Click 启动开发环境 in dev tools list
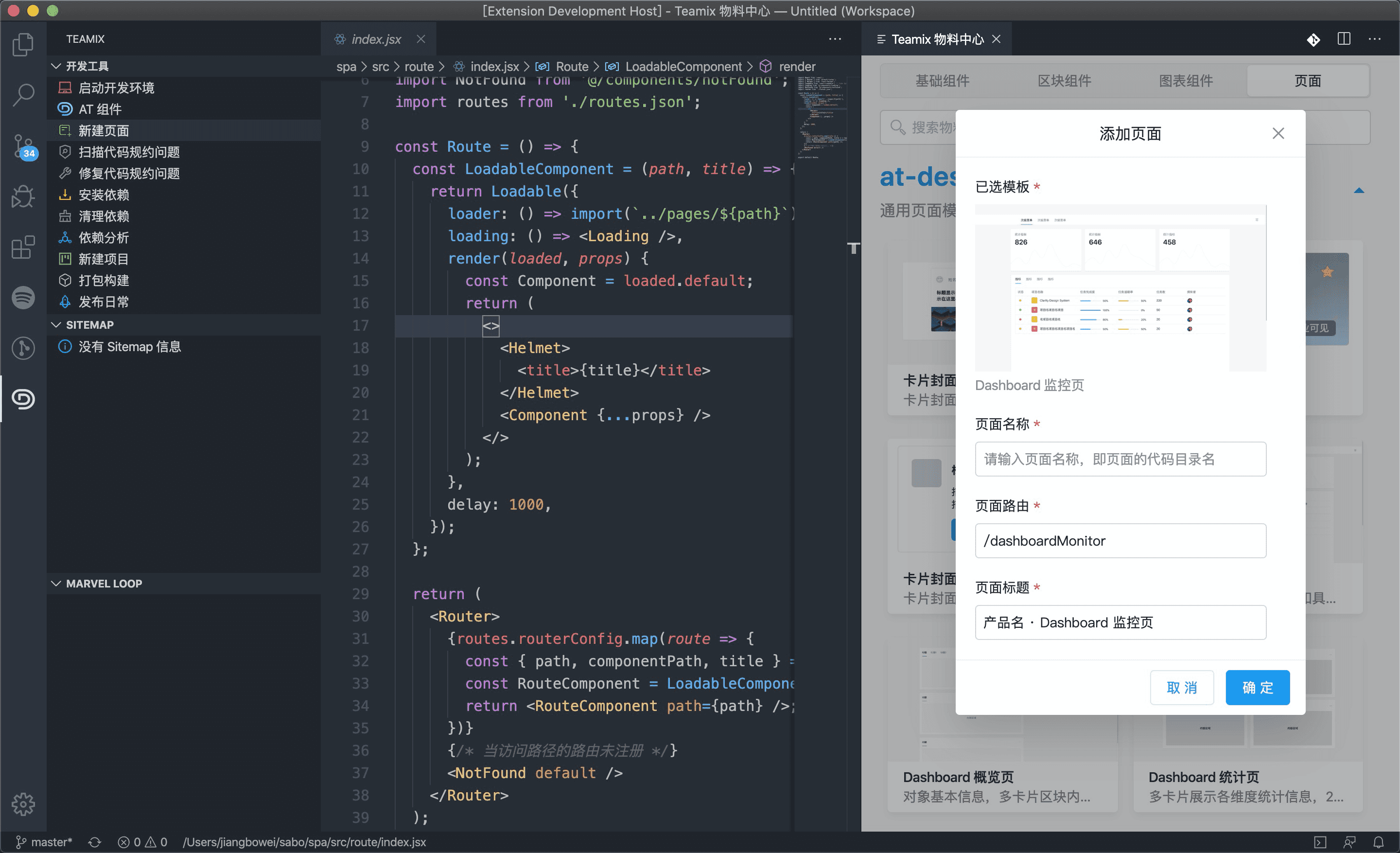 tap(184, 88)
